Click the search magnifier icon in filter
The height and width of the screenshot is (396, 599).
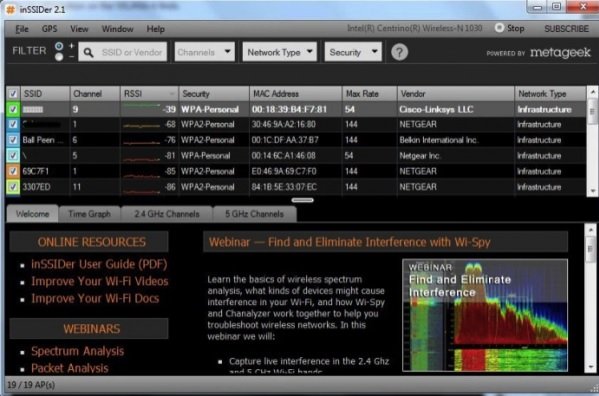point(88,52)
